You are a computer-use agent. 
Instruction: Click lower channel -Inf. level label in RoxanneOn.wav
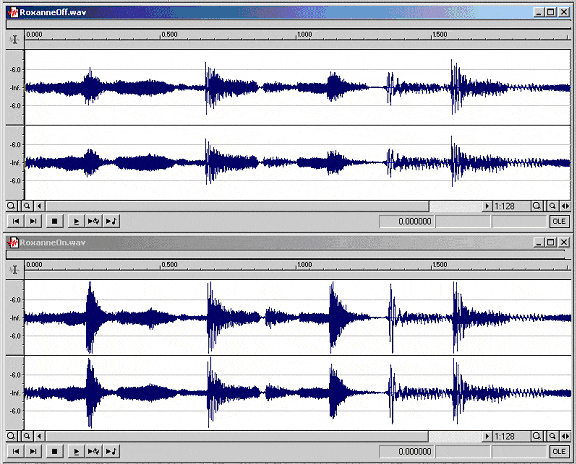[x=16, y=393]
